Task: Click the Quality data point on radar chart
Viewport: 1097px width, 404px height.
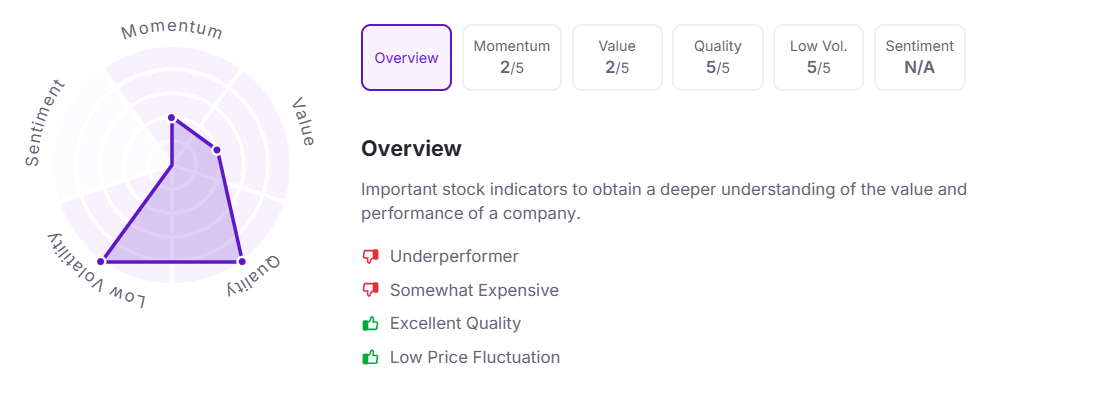Action: pos(241,261)
